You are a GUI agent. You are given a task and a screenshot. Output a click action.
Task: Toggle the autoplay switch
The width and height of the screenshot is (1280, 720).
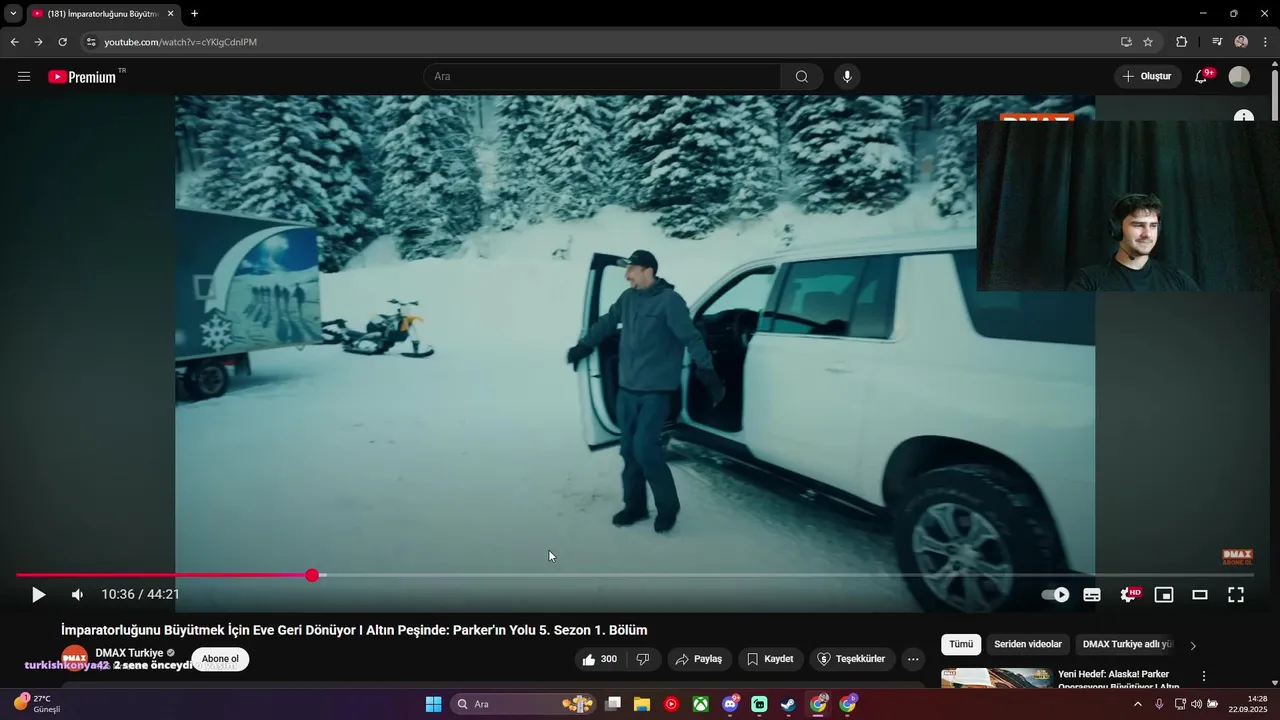(1055, 595)
